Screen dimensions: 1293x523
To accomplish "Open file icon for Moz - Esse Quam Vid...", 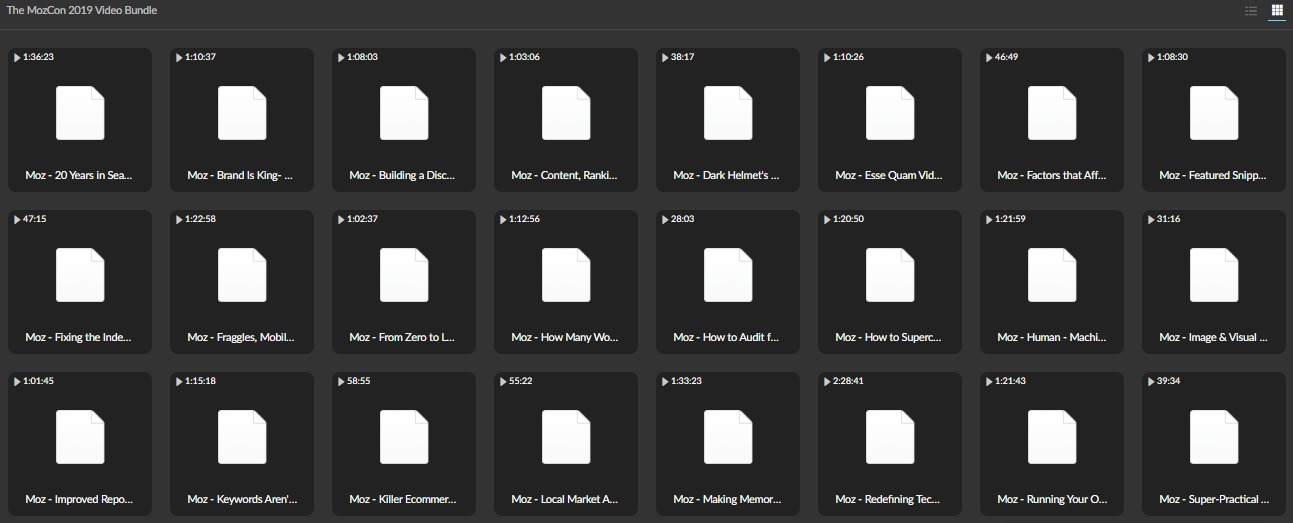I will pyautogui.click(x=890, y=113).
